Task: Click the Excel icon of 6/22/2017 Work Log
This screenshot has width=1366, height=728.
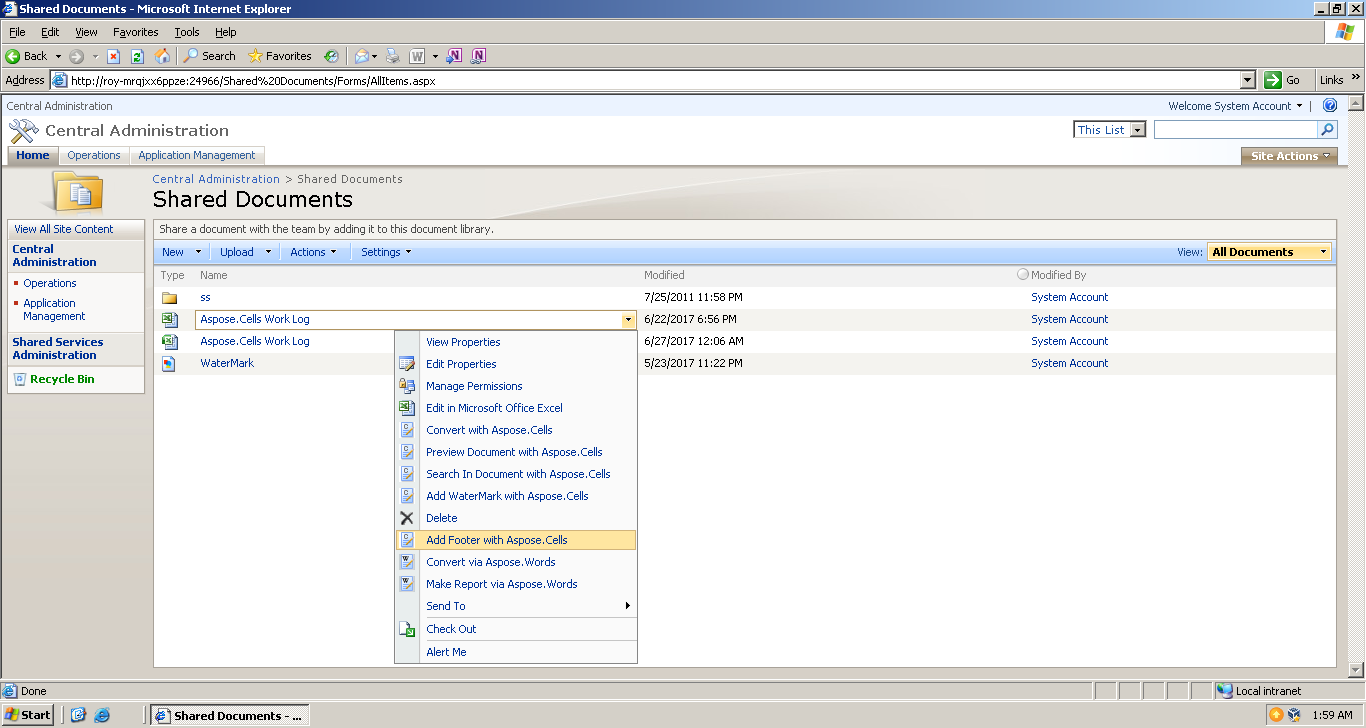Action: pyautogui.click(x=169, y=320)
